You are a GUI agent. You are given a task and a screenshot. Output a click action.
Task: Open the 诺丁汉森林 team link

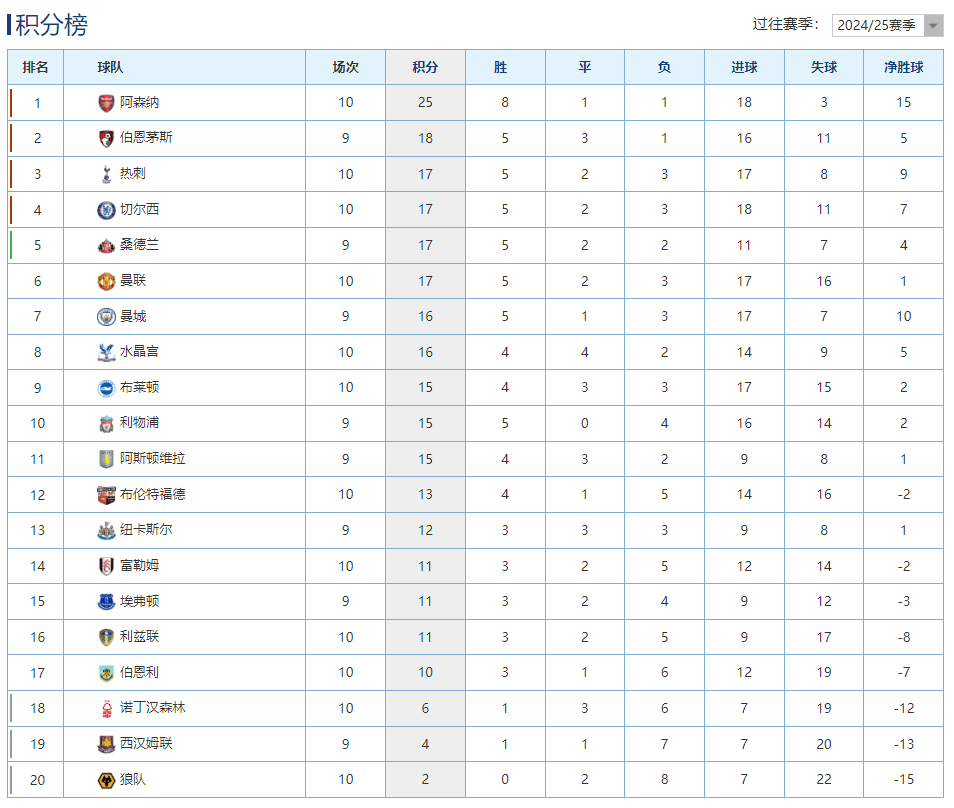click(x=152, y=708)
